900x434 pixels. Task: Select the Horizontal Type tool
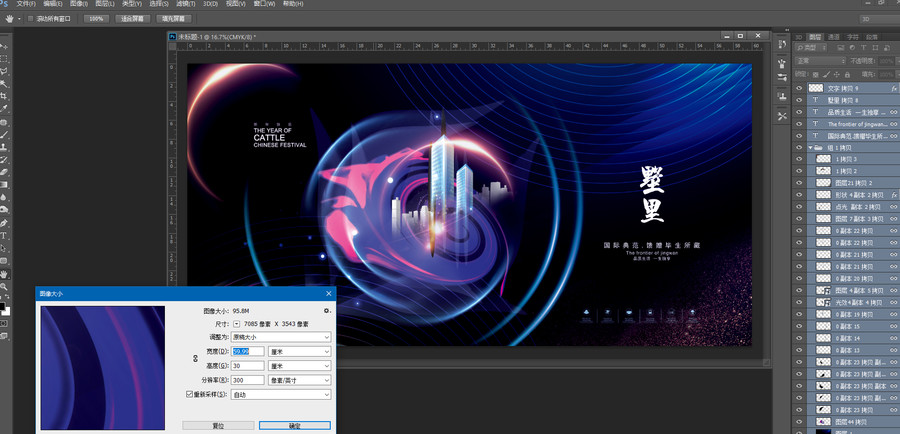coord(4,235)
